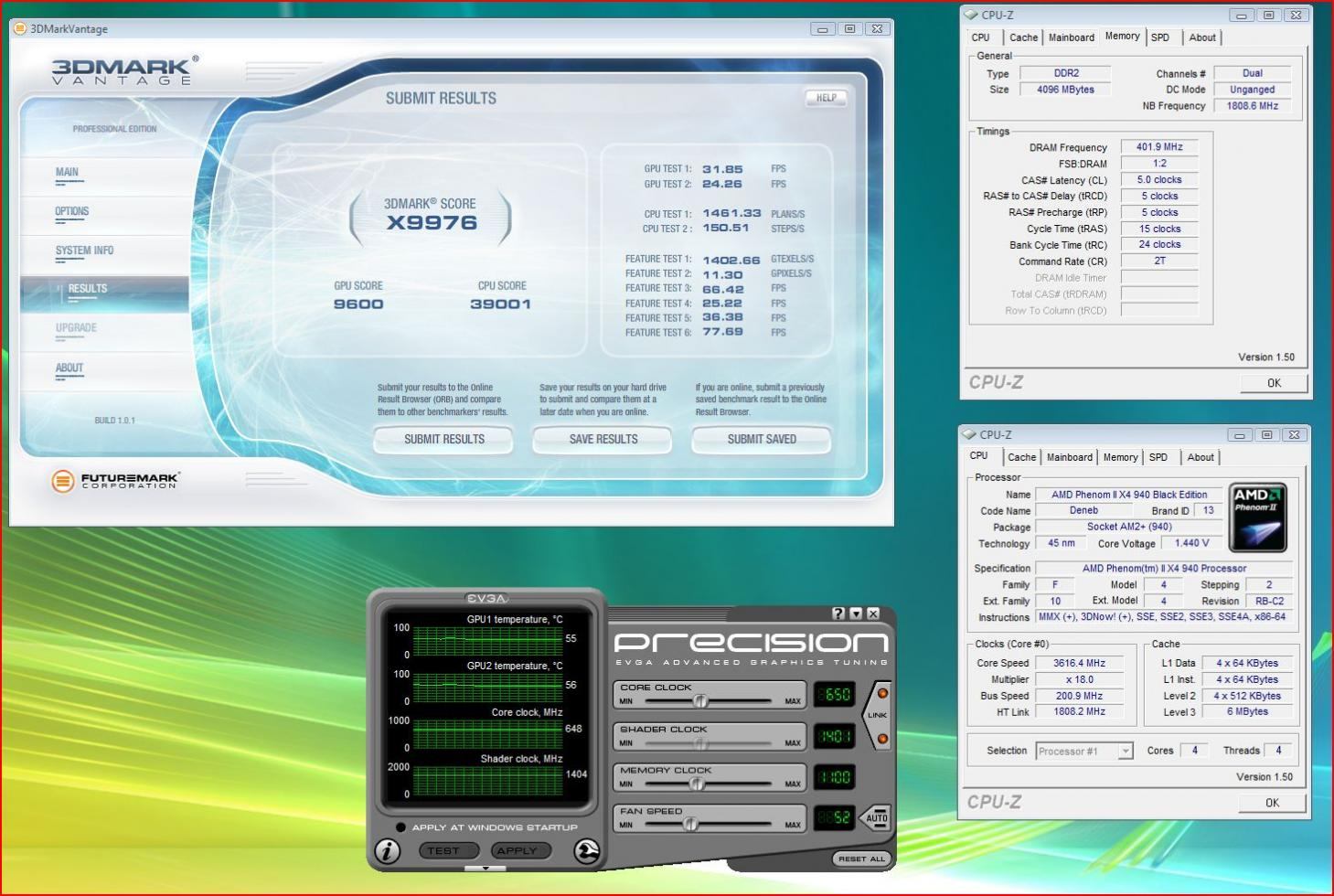
Task: Click the AMD Phenom II logo
Action: (1258, 517)
